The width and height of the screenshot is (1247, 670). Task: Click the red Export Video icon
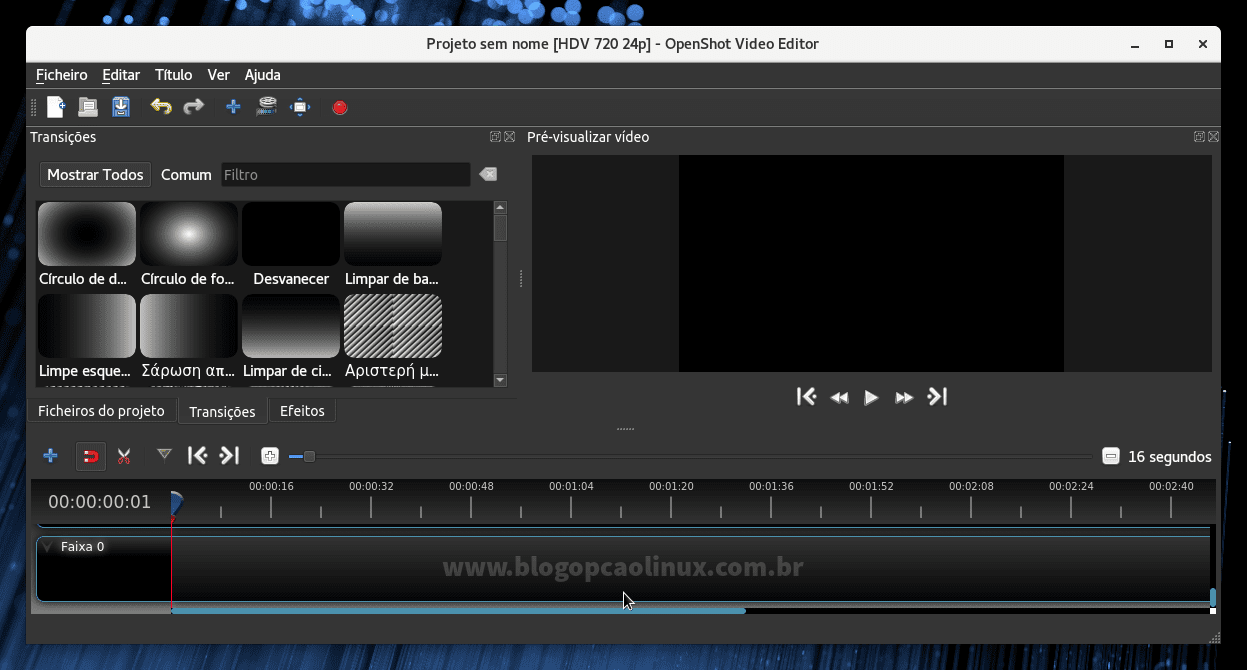pos(340,107)
